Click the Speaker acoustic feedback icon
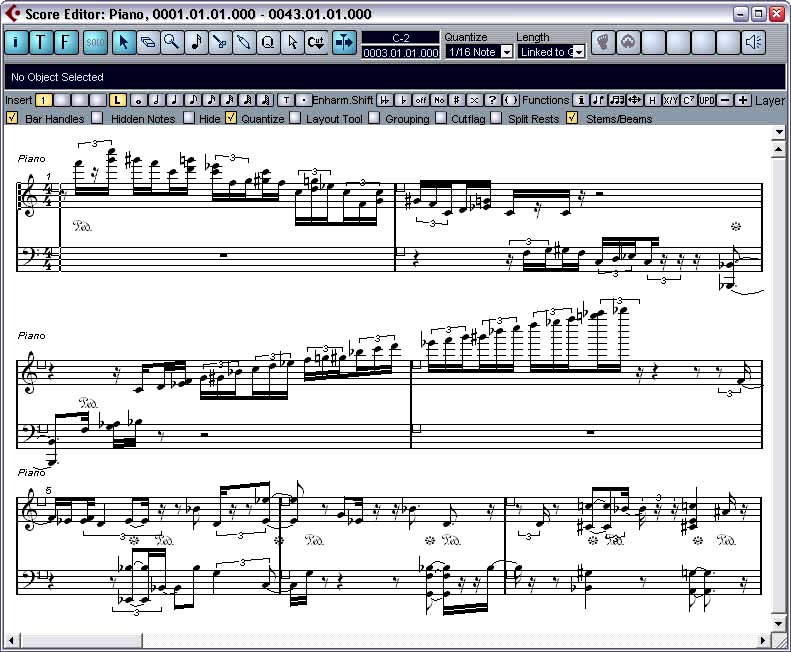Image resolution: width=791 pixels, height=652 pixels. pyautogui.click(x=753, y=42)
